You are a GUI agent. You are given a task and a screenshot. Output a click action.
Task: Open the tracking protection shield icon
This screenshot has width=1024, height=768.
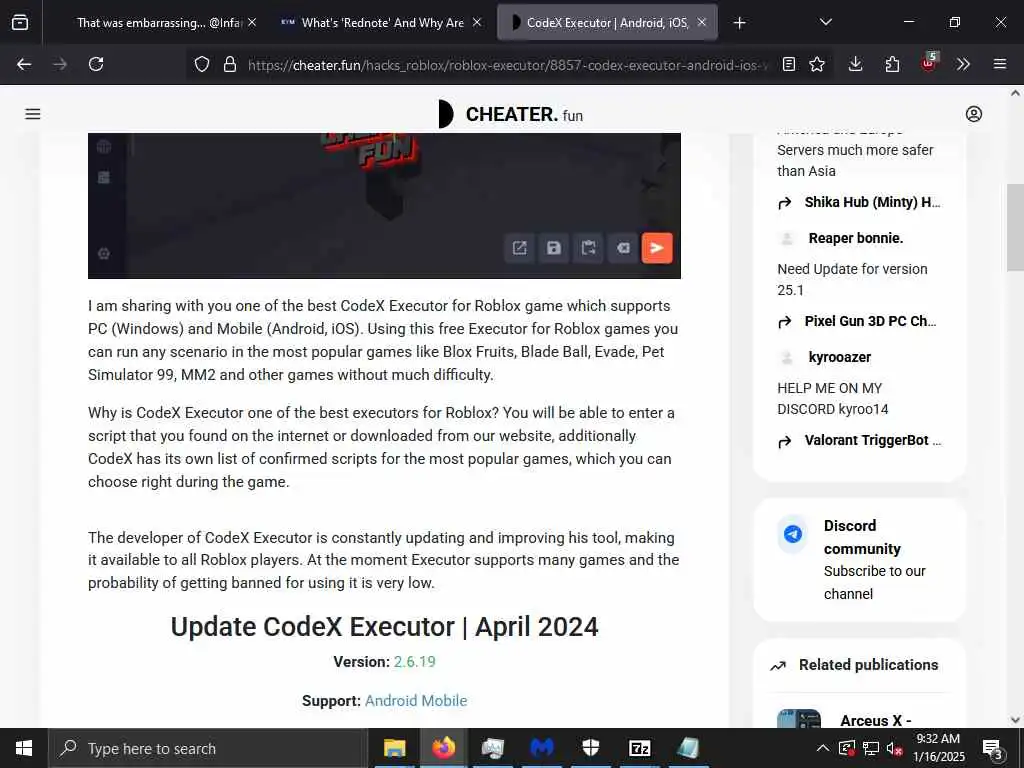[202, 64]
